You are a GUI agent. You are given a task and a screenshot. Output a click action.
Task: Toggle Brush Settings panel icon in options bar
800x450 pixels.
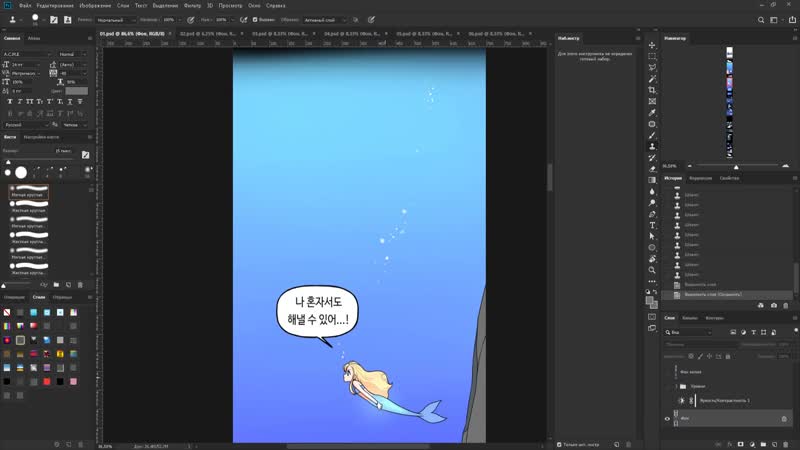(x=54, y=20)
